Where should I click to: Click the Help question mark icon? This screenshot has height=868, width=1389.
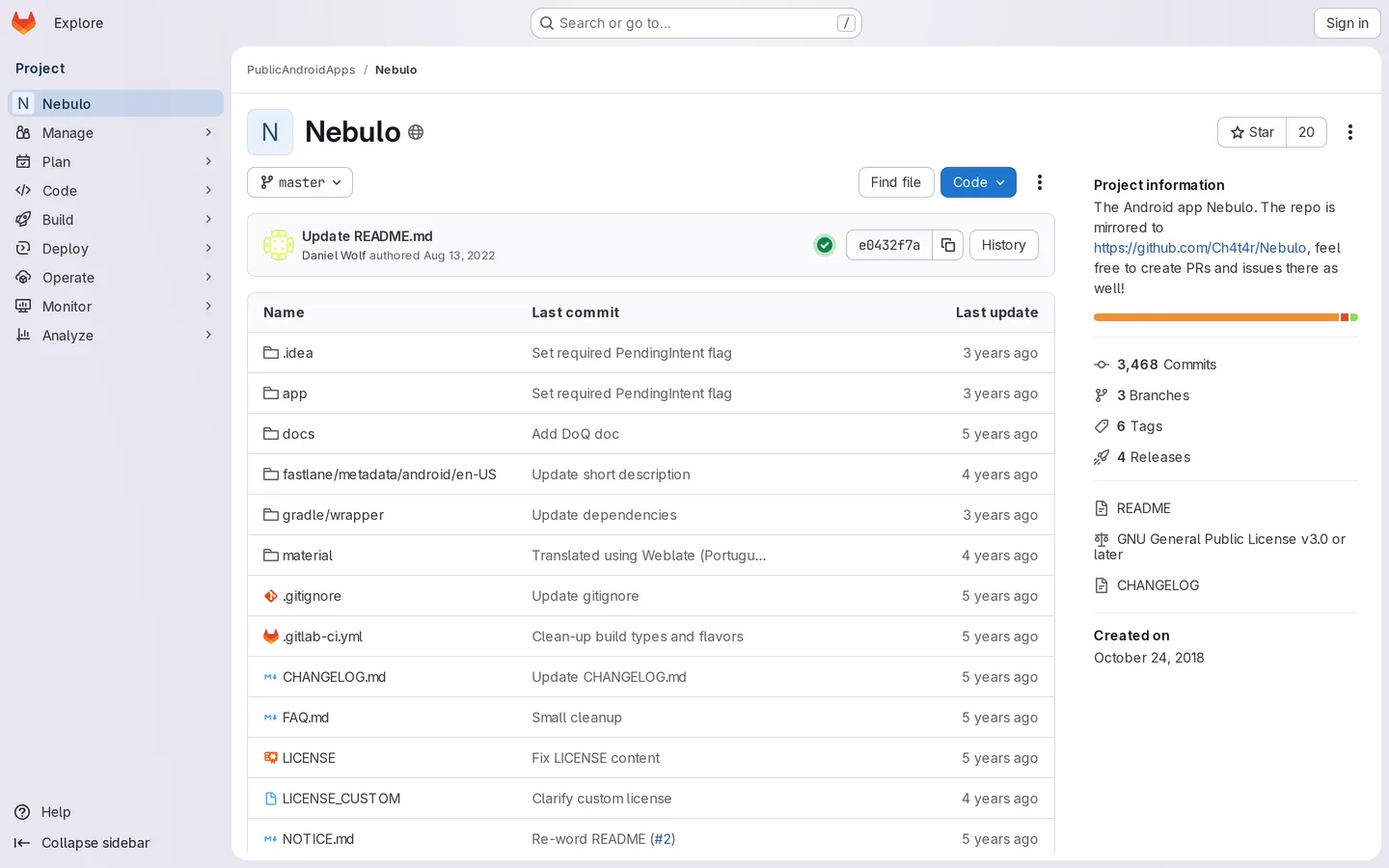point(23,812)
